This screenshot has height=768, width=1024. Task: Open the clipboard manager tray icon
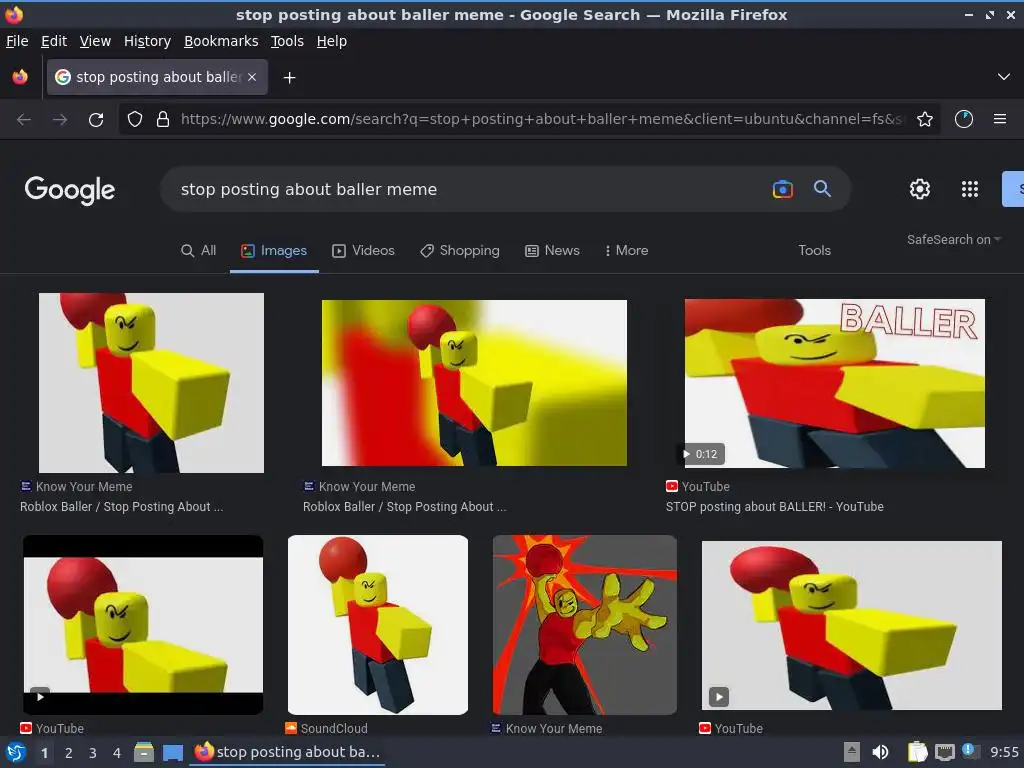click(917, 752)
